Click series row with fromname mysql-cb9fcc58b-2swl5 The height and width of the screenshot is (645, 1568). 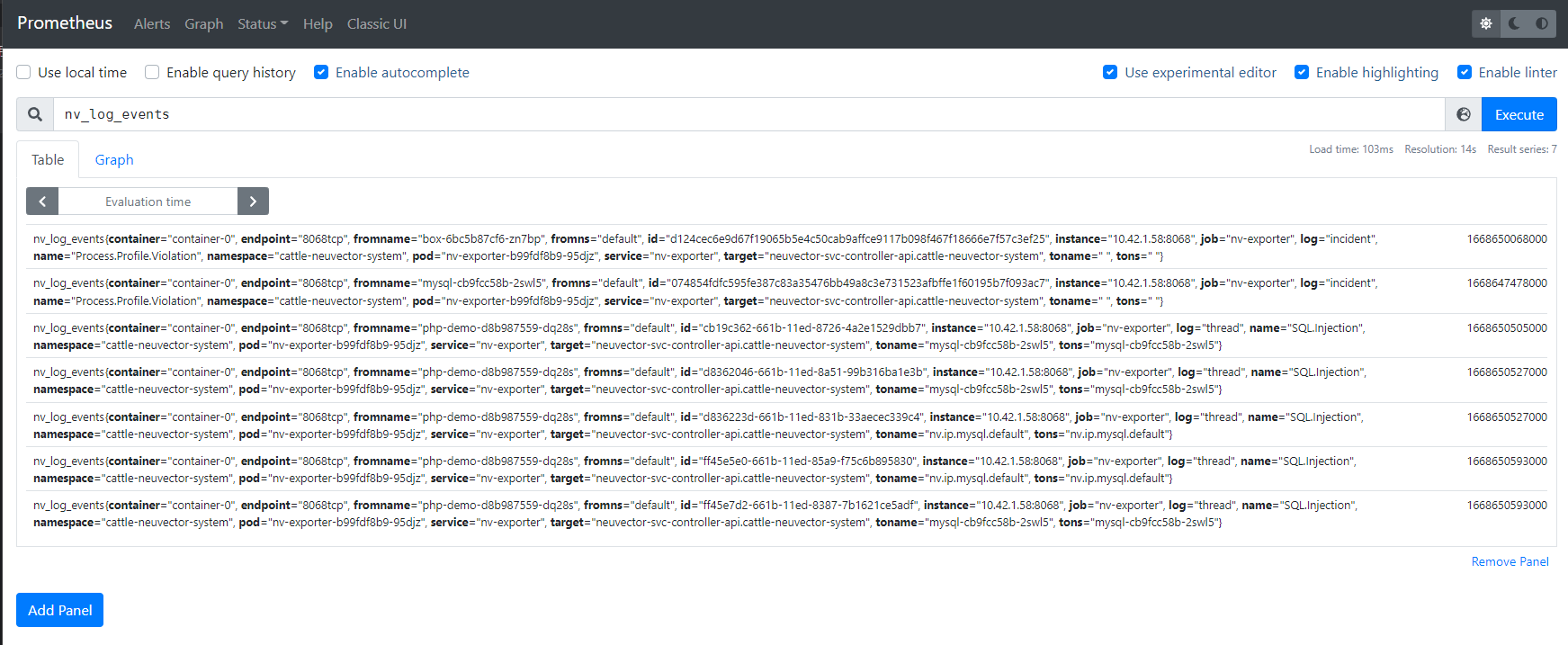(786, 291)
